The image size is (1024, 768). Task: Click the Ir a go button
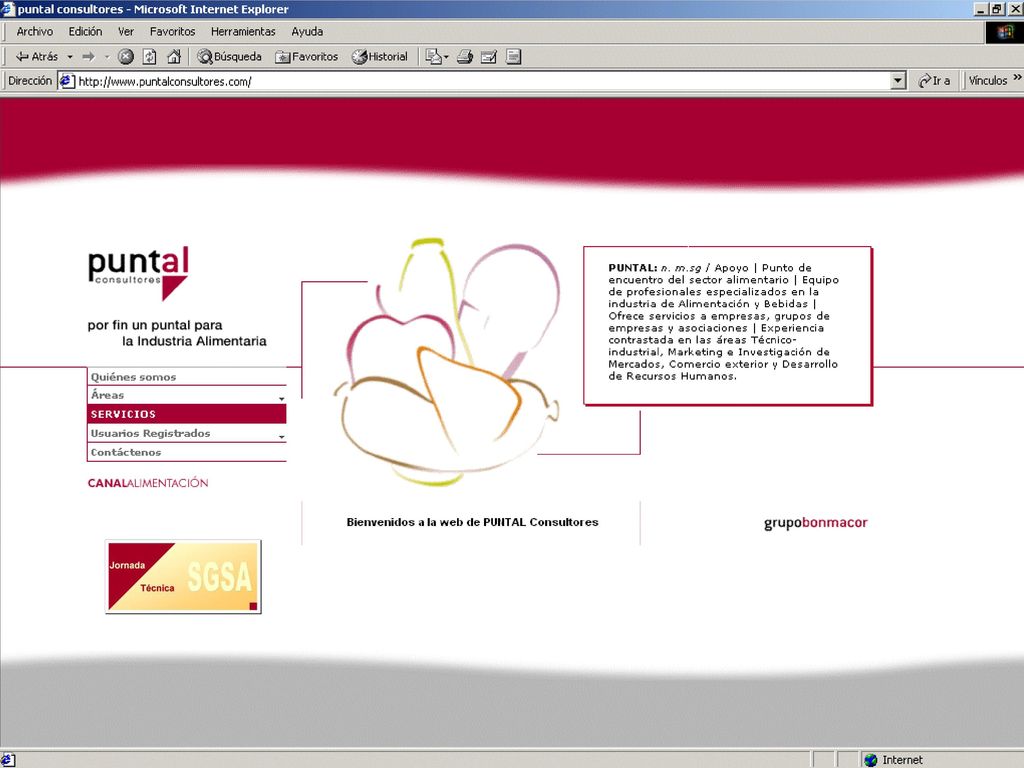click(x=934, y=81)
